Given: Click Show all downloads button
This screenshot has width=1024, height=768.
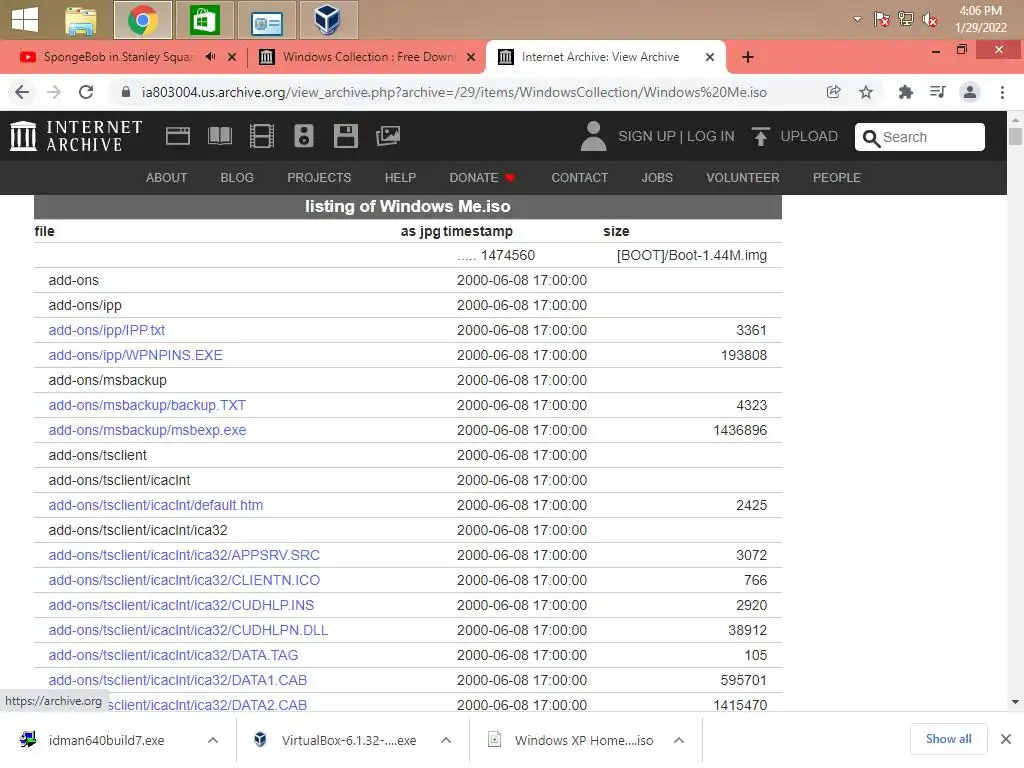Looking at the screenshot, I should pyautogui.click(x=948, y=739).
